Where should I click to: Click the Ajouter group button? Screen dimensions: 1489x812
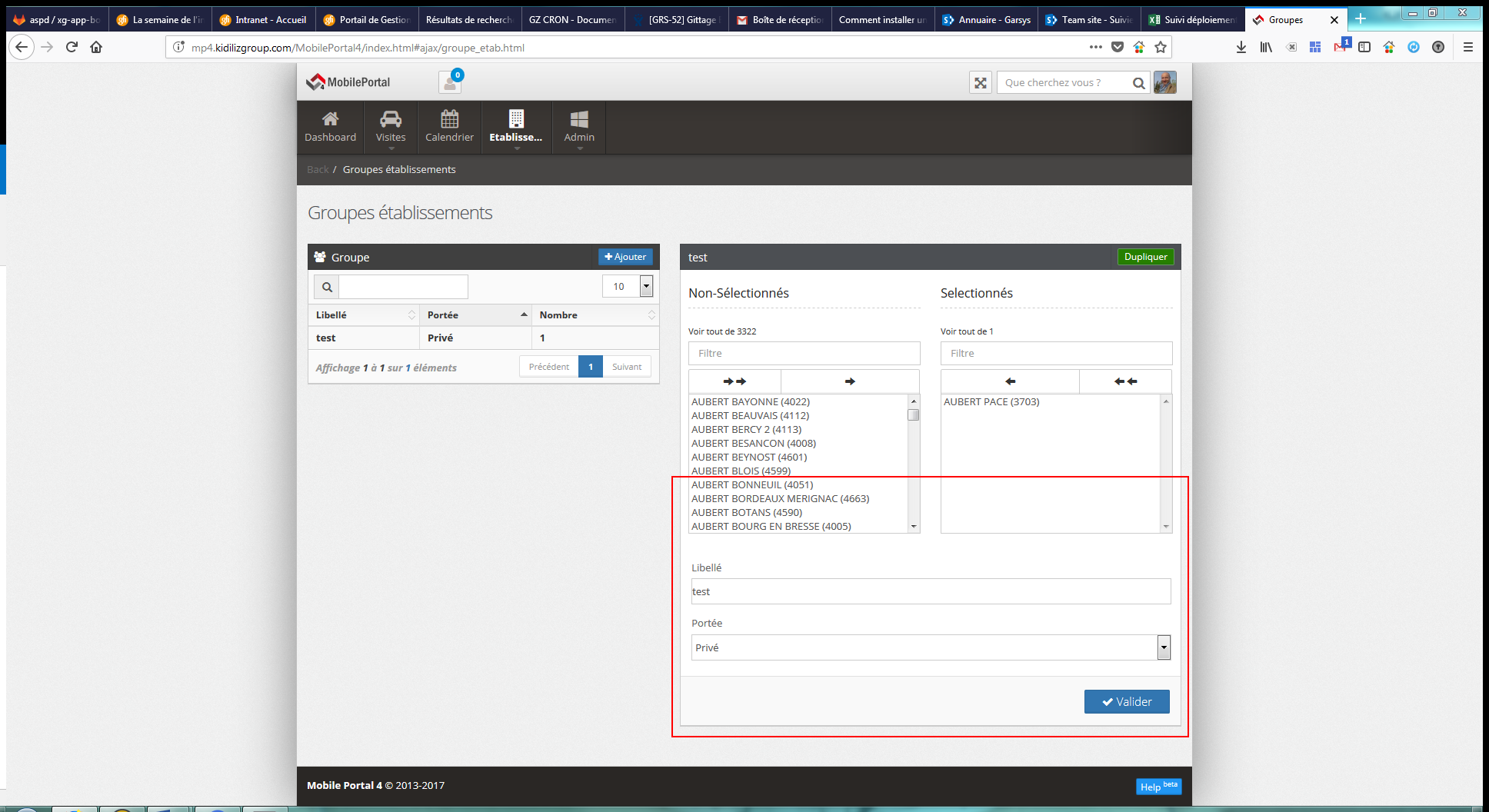[x=625, y=257]
